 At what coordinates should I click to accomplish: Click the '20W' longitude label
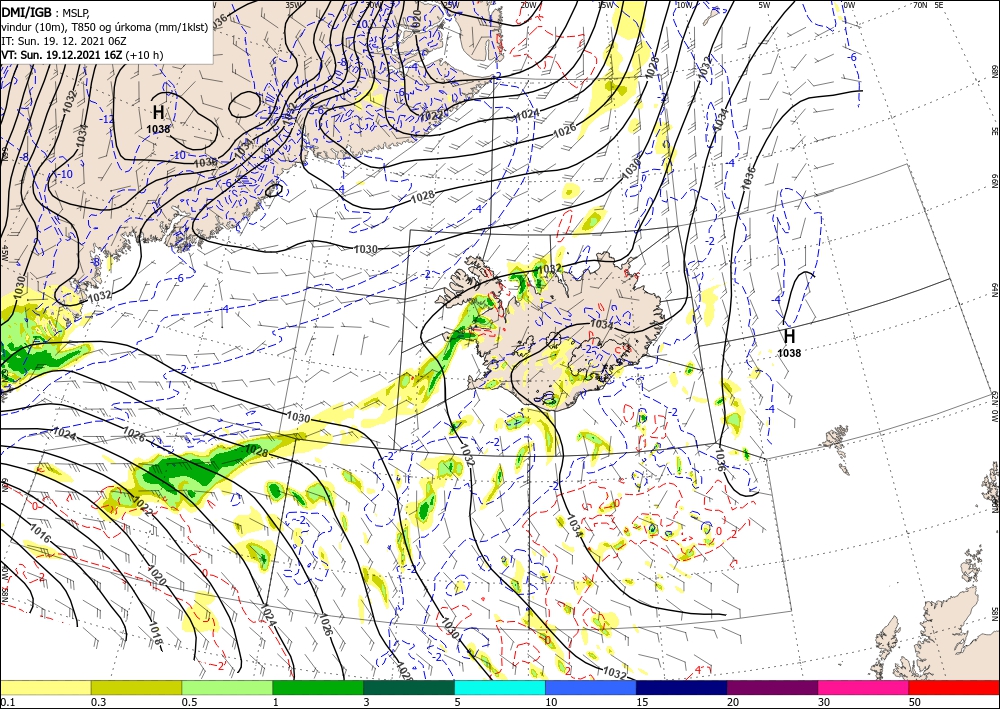[528, 5]
